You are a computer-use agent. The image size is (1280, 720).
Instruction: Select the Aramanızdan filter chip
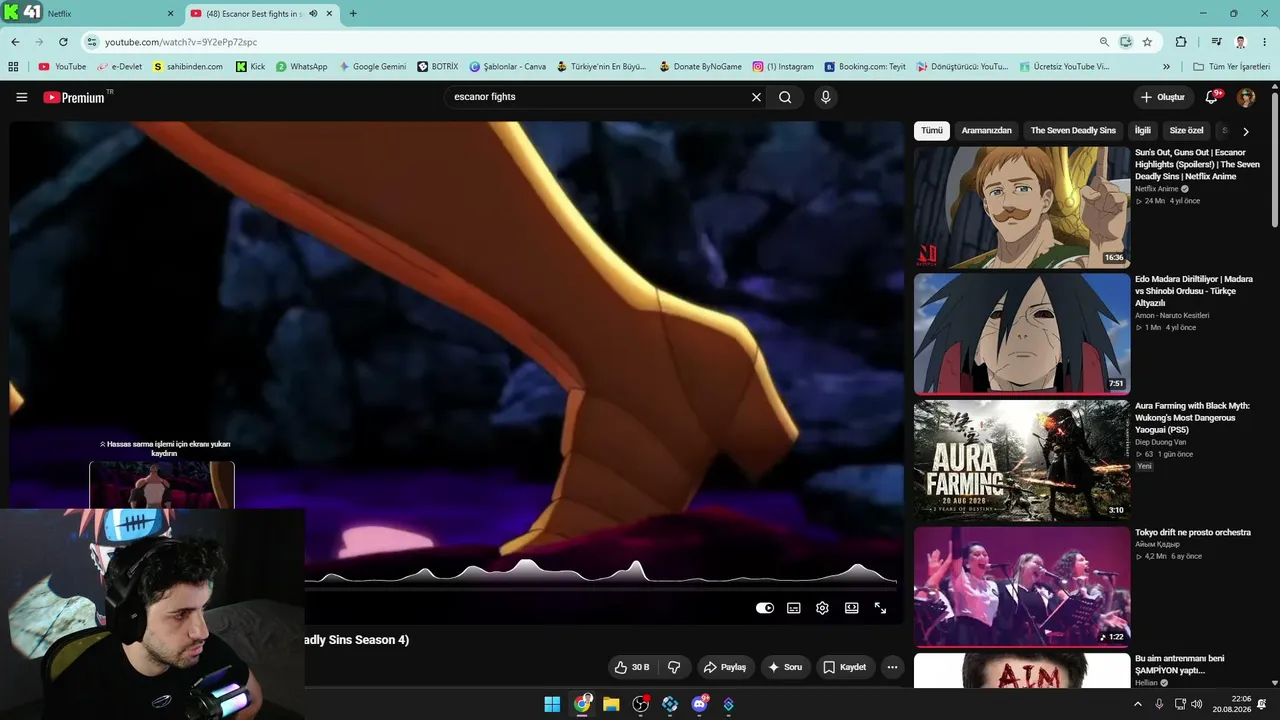pos(986,131)
